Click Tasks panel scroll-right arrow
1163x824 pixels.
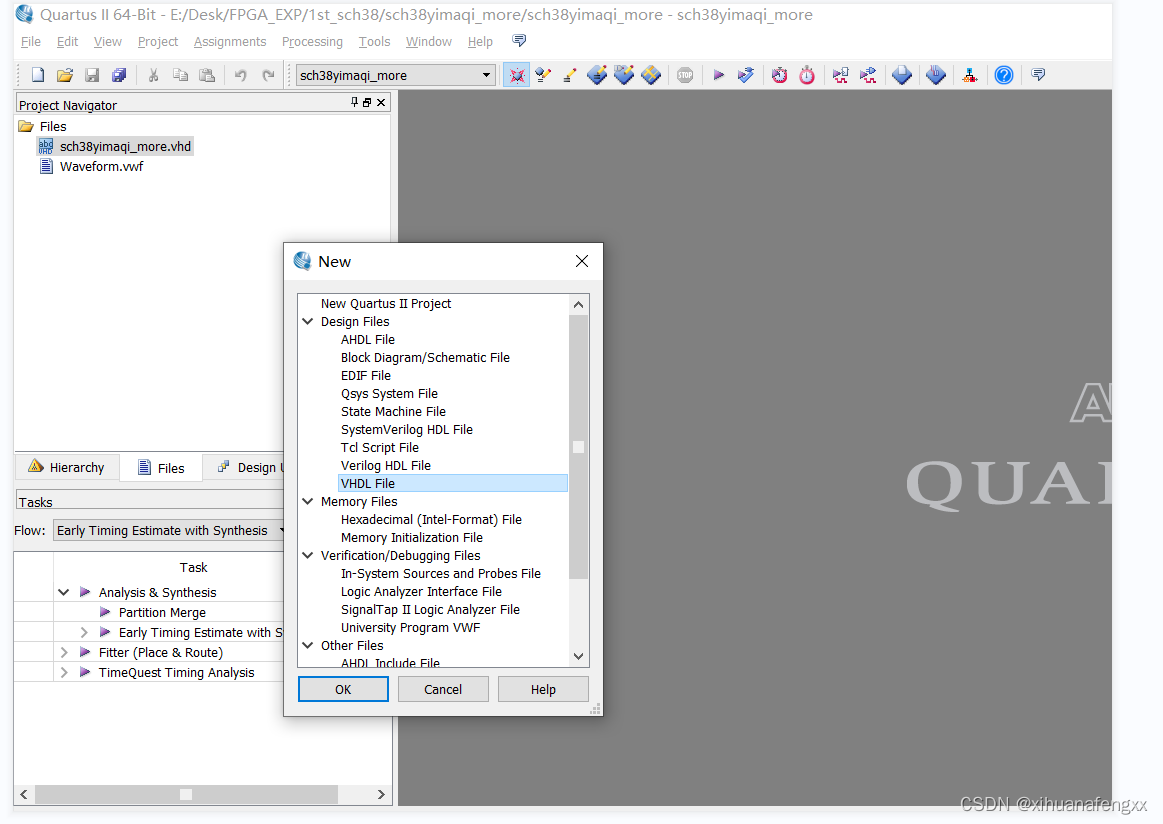381,794
